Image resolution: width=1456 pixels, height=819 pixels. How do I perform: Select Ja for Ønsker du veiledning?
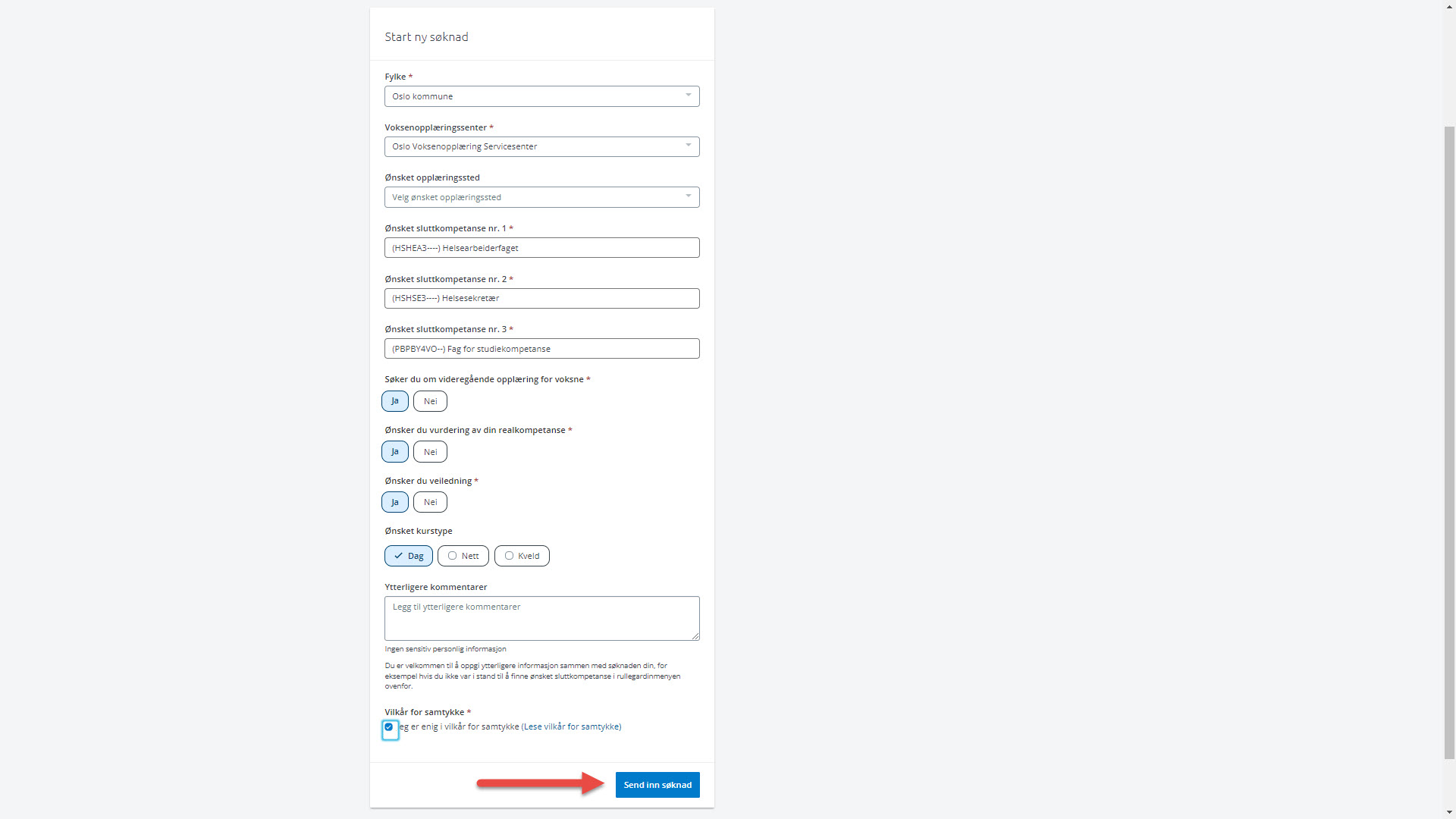click(x=395, y=502)
